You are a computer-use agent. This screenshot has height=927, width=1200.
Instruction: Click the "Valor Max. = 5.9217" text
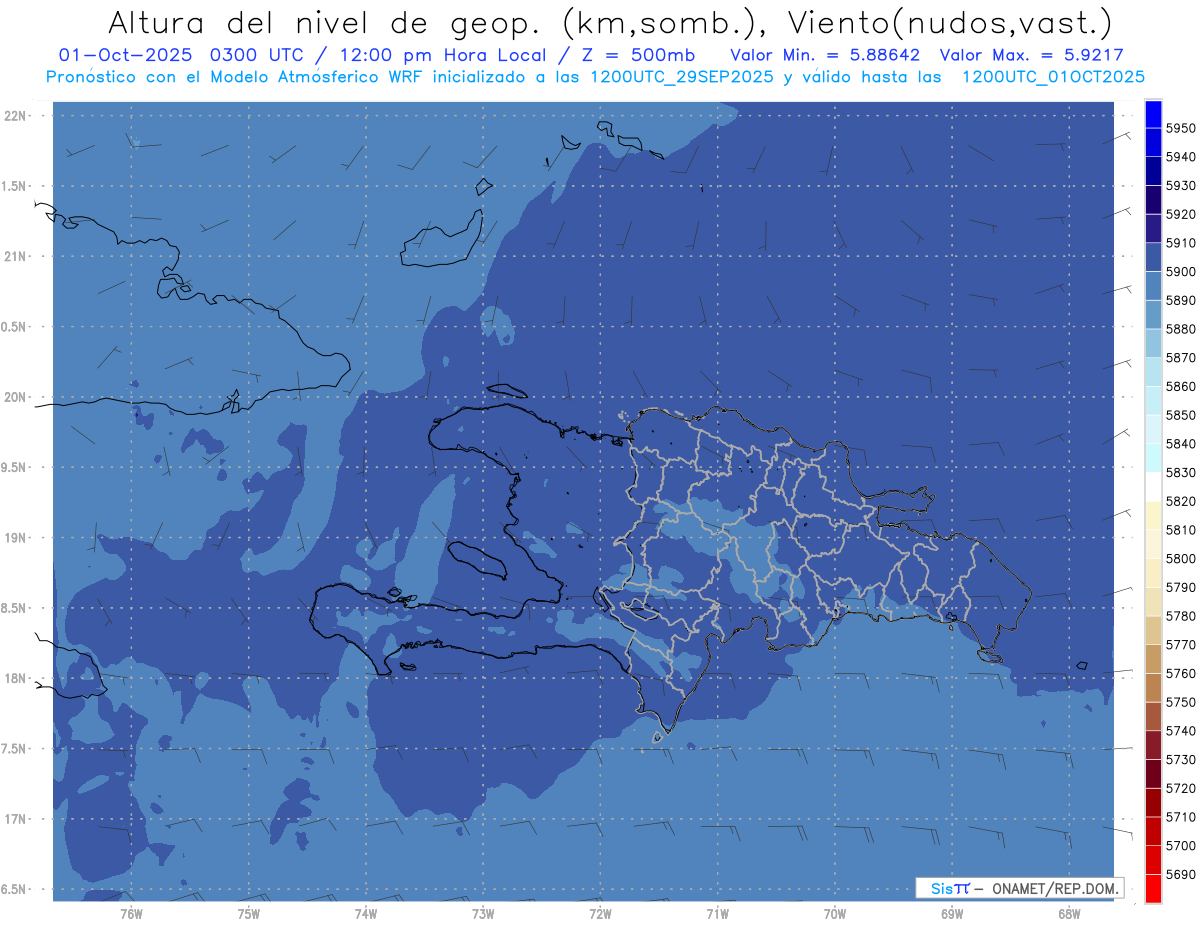click(x=1033, y=55)
